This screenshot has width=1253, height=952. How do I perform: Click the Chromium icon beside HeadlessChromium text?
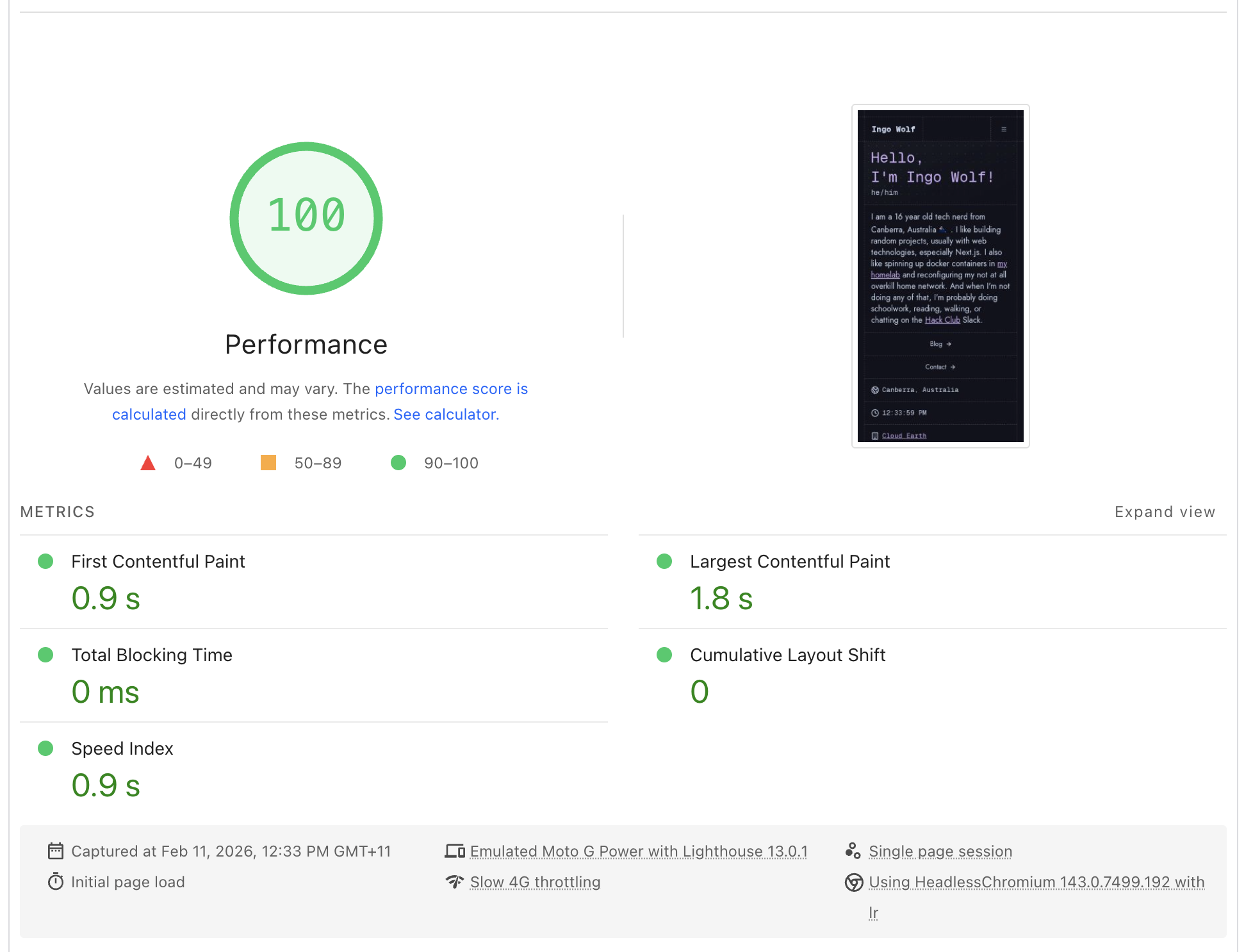click(853, 882)
